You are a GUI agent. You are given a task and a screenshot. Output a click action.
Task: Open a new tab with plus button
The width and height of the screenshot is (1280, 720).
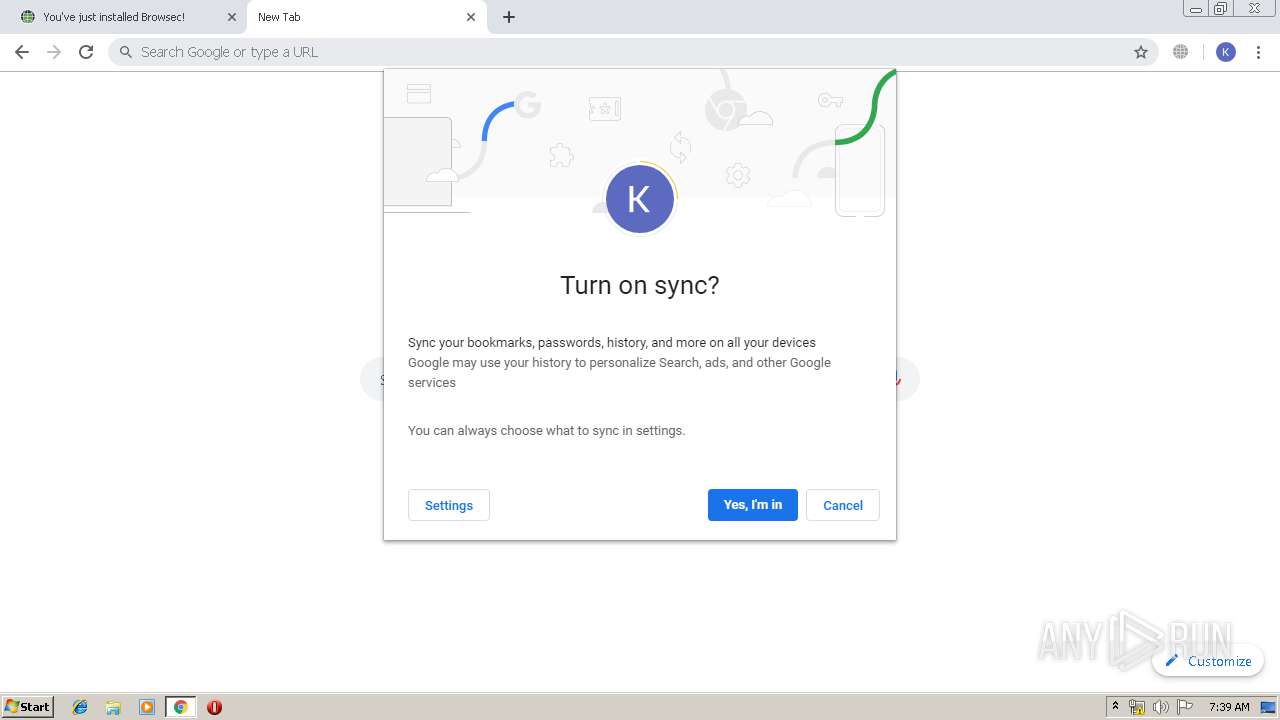pyautogui.click(x=509, y=17)
